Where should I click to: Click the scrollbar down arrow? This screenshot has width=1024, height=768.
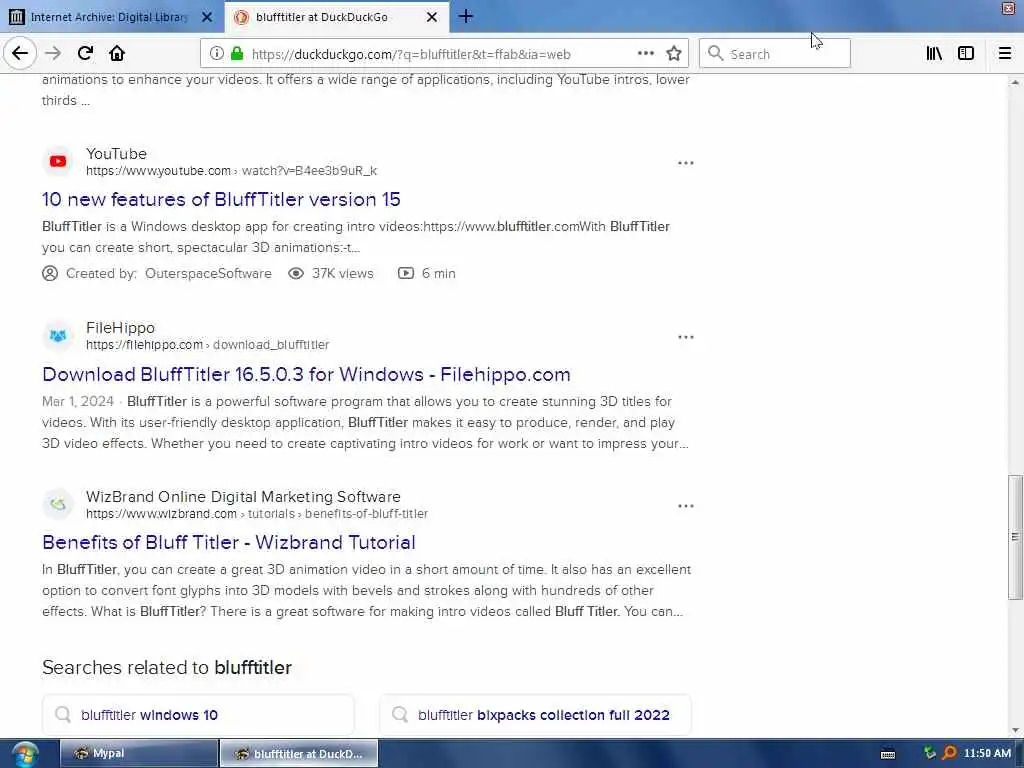[x=1014, y=729]
